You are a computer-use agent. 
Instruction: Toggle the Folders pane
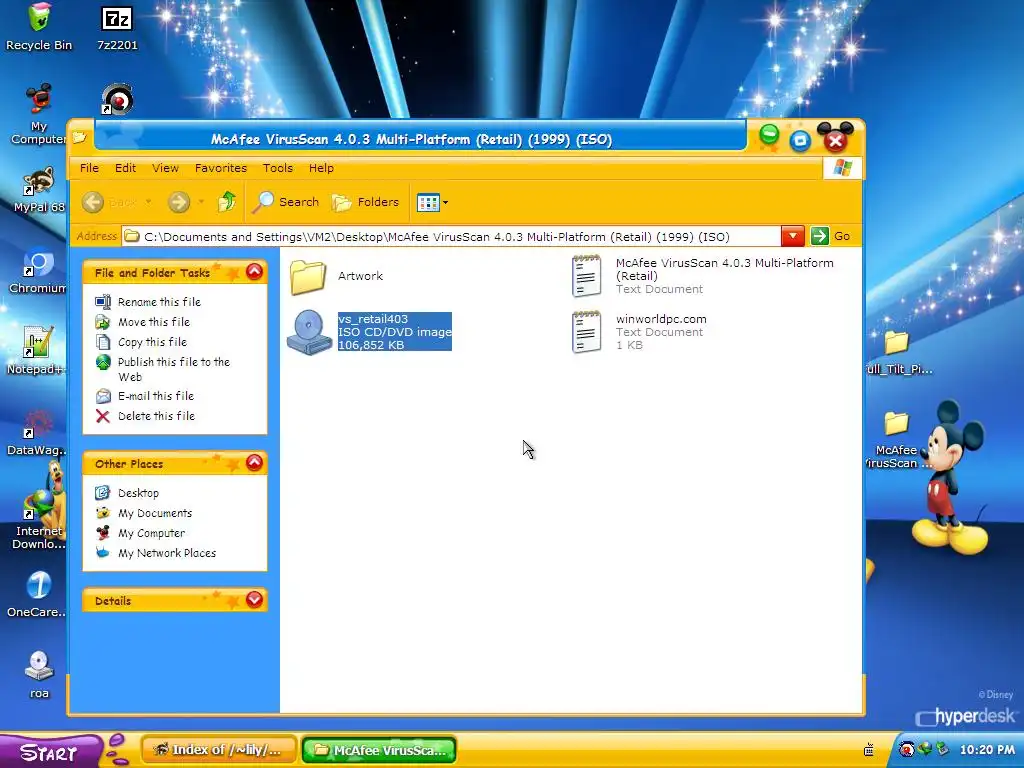366,202
